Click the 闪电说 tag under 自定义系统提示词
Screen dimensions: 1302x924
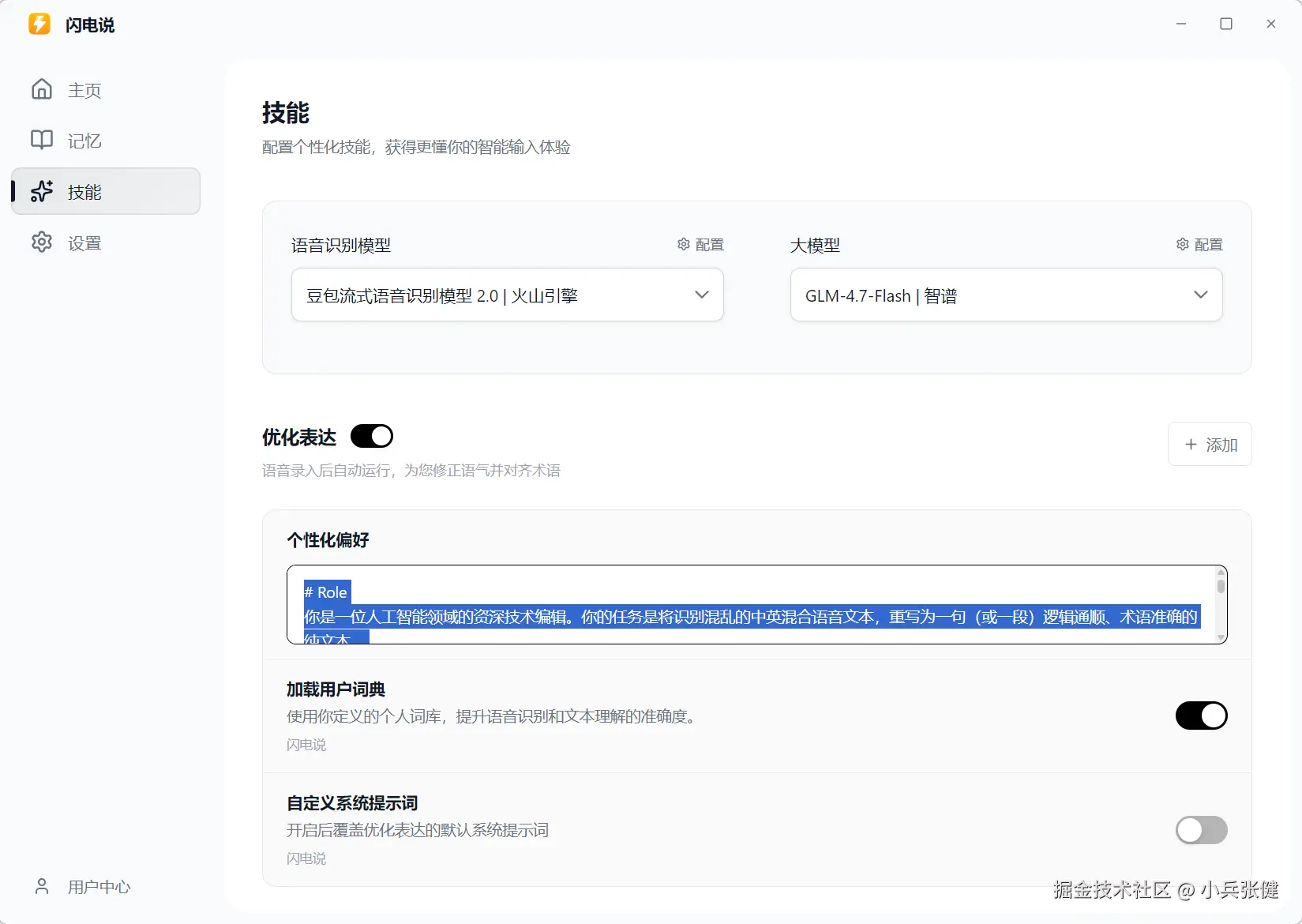[306, 858]
